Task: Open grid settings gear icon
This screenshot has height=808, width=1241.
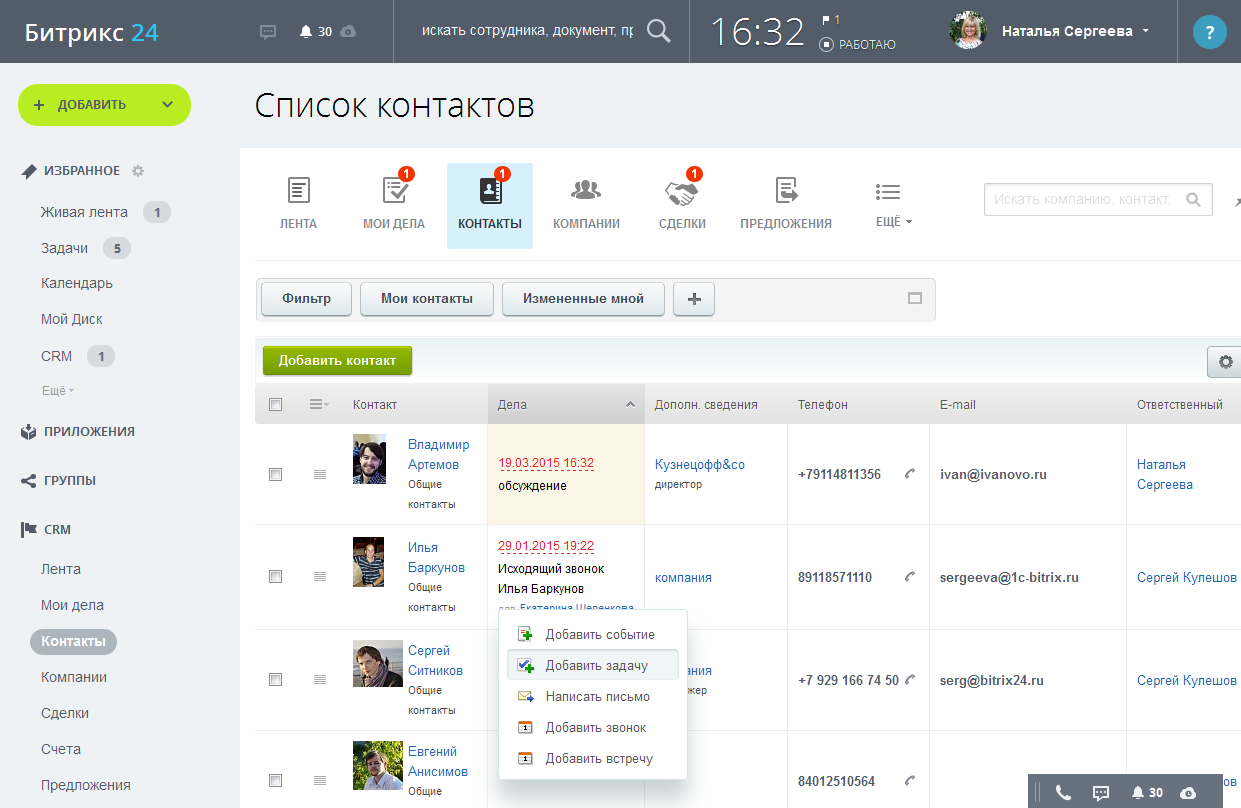Action: [x=1225, y=362]
